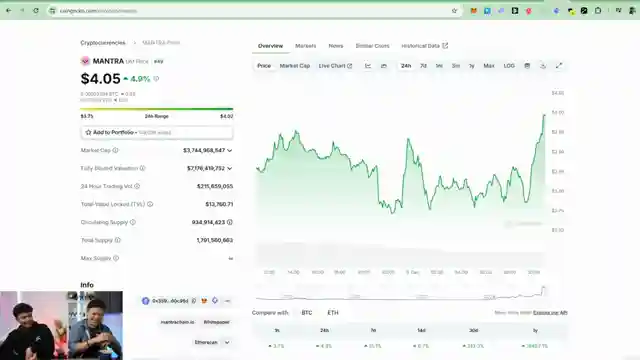Open the Historical Data tab
Viewport: 640px width, 360px height.
tap(424, 46)
